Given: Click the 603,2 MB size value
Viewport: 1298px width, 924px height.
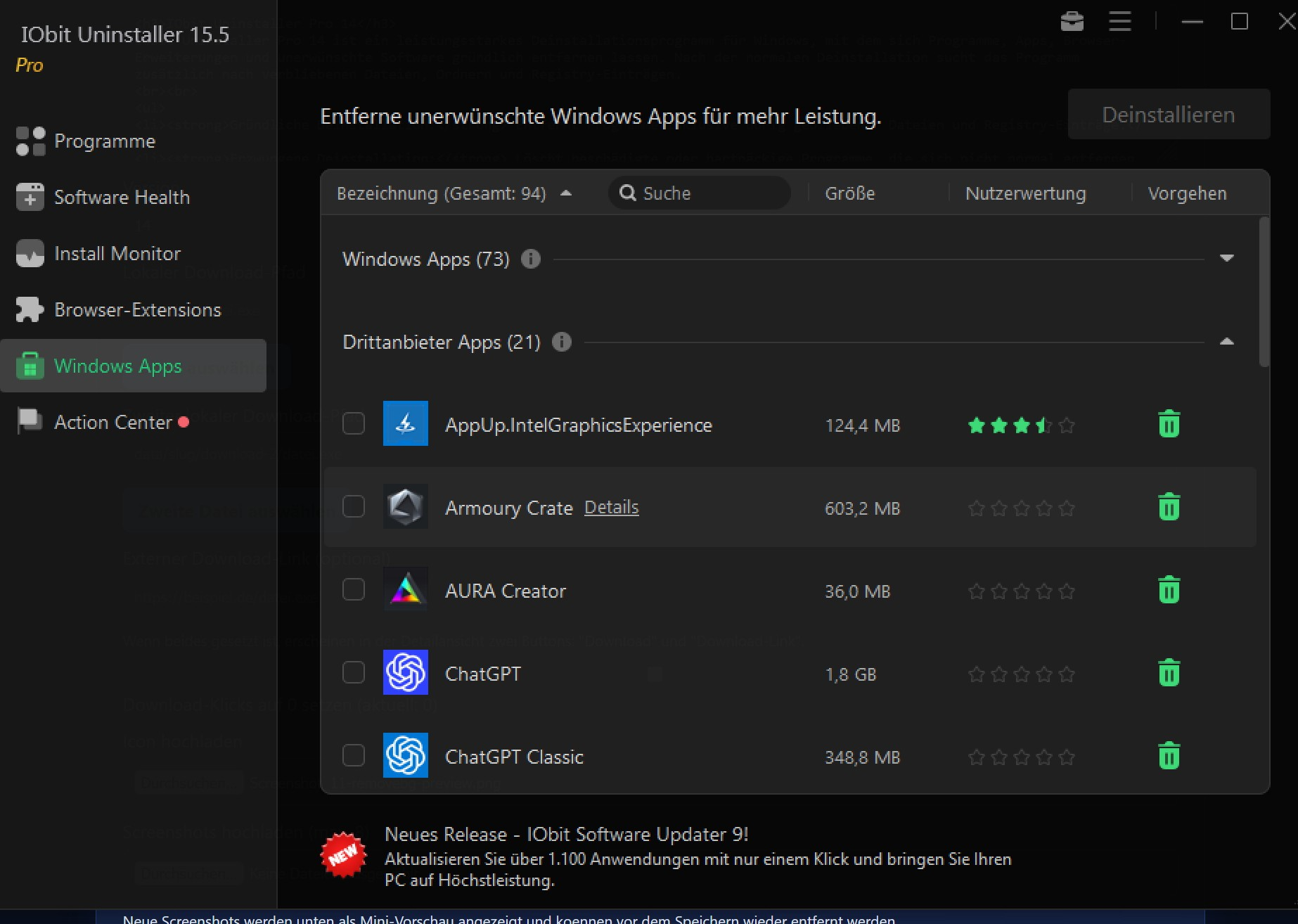Looking at the screenshot, I should tap(862, 508).
